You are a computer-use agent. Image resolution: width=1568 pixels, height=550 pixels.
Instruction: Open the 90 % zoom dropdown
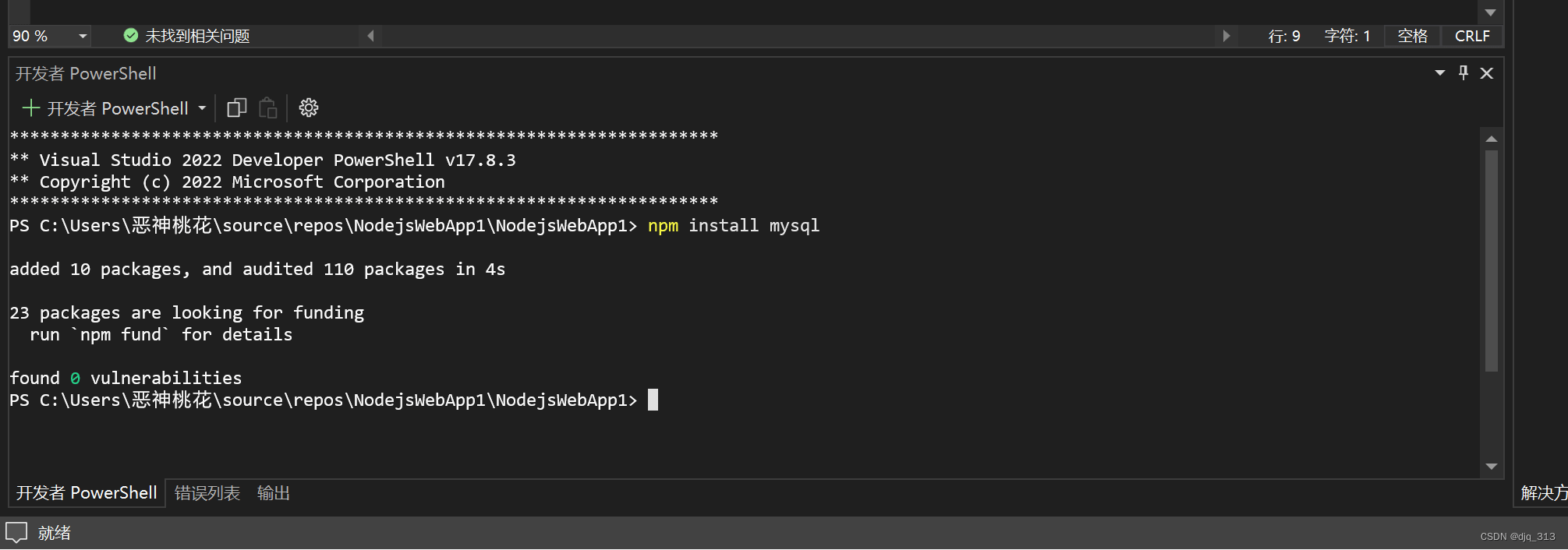[x=83, y=36]
